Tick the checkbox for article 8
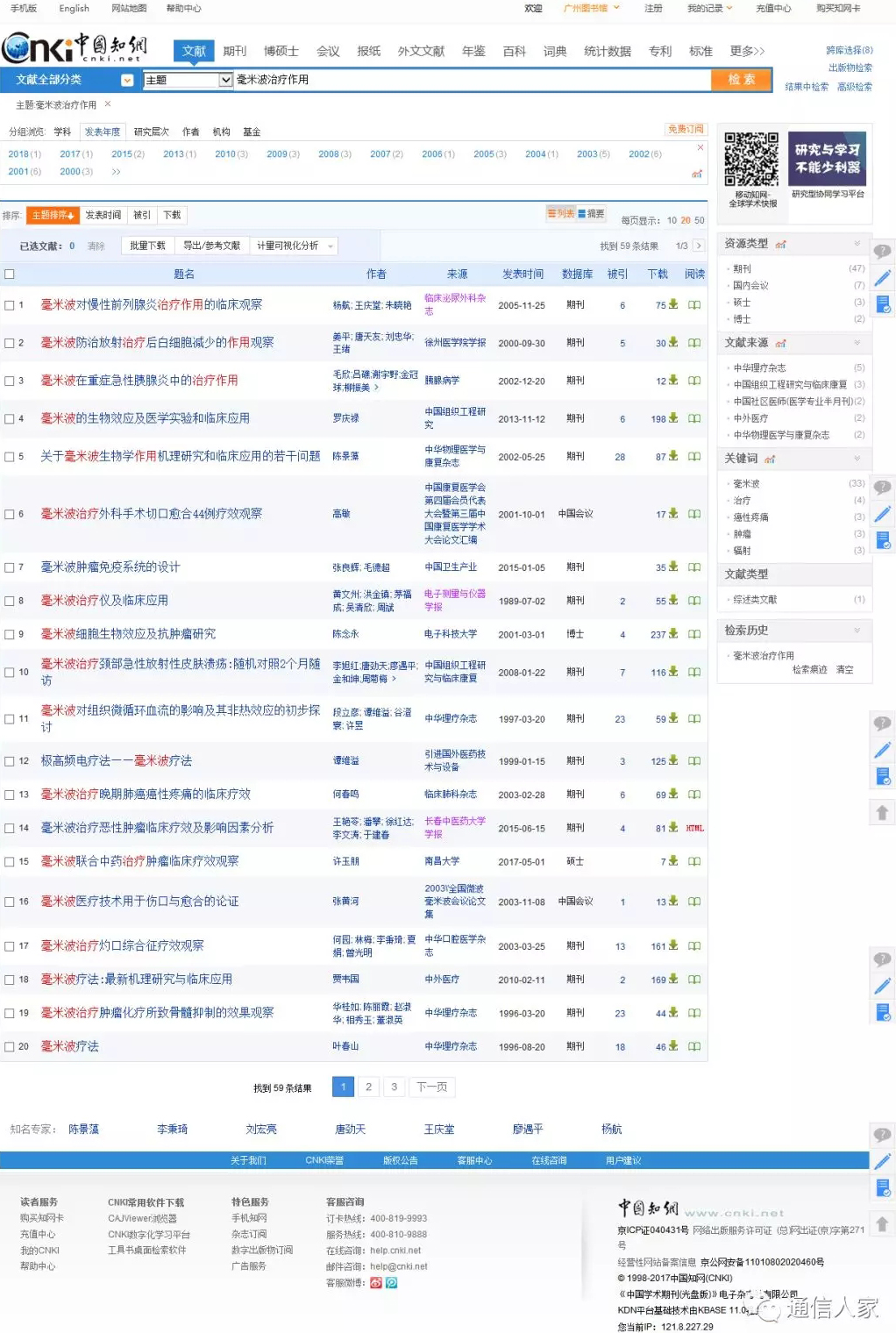 (10, 601)
